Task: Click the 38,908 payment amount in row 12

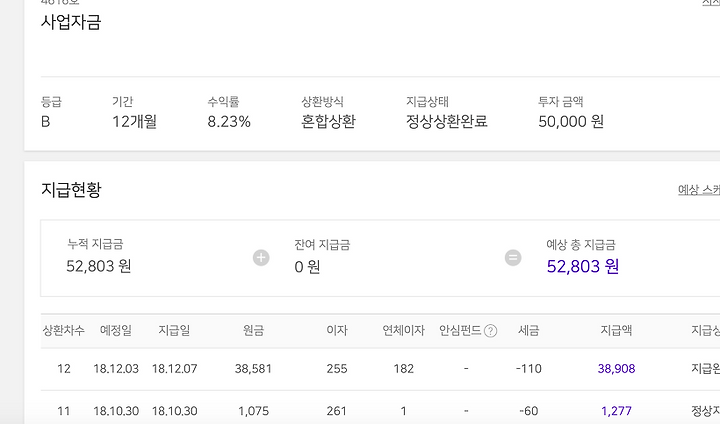Action: pos(616,369)
